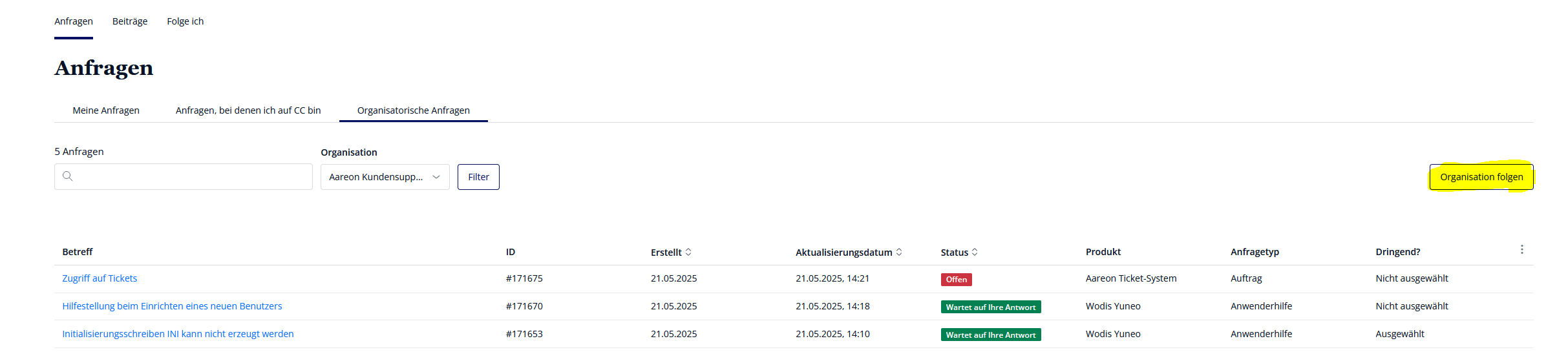Open the Folge ich tab
1568x352 pixels.
185,21
